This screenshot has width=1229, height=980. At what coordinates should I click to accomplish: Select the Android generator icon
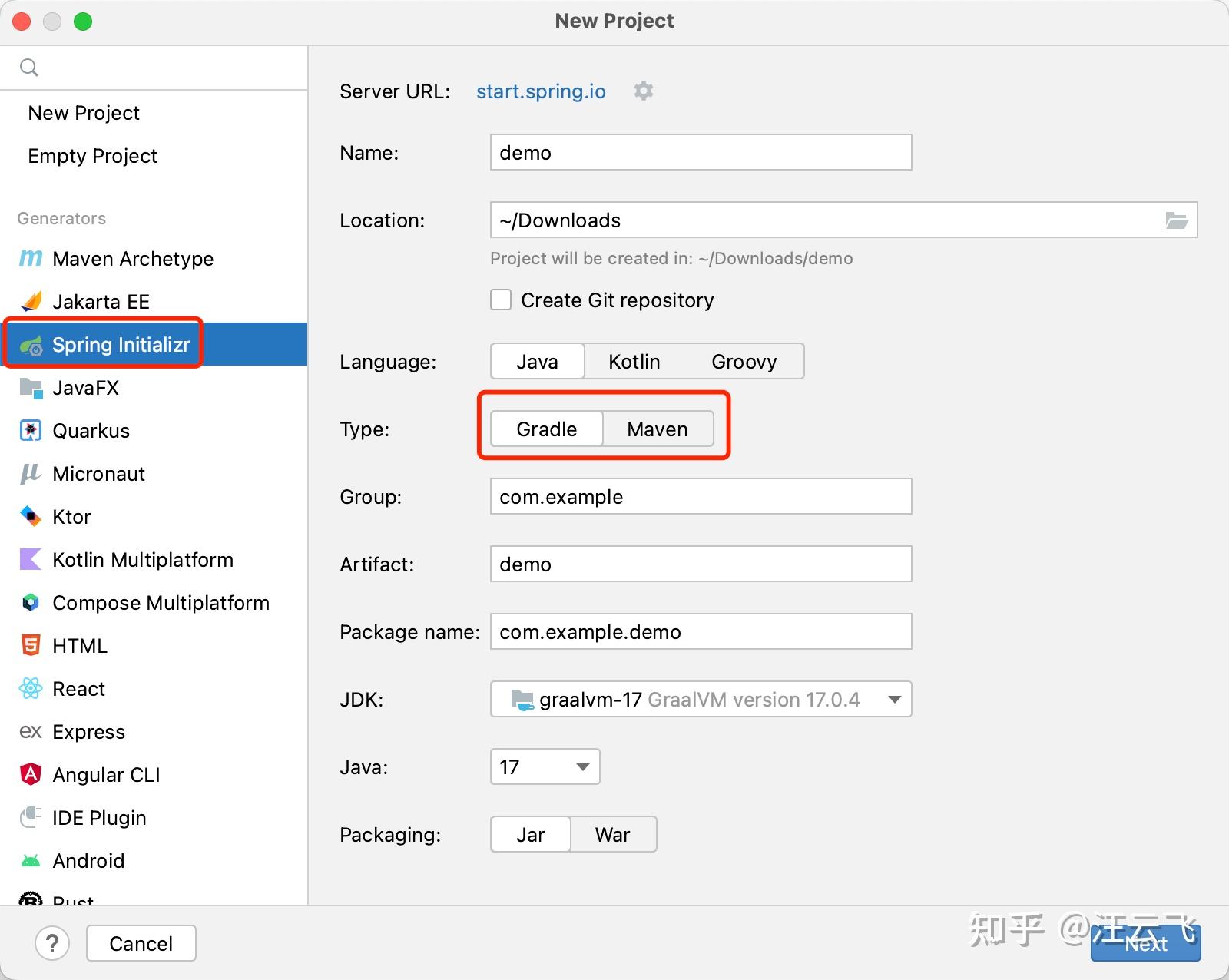(x=31, y=861)
